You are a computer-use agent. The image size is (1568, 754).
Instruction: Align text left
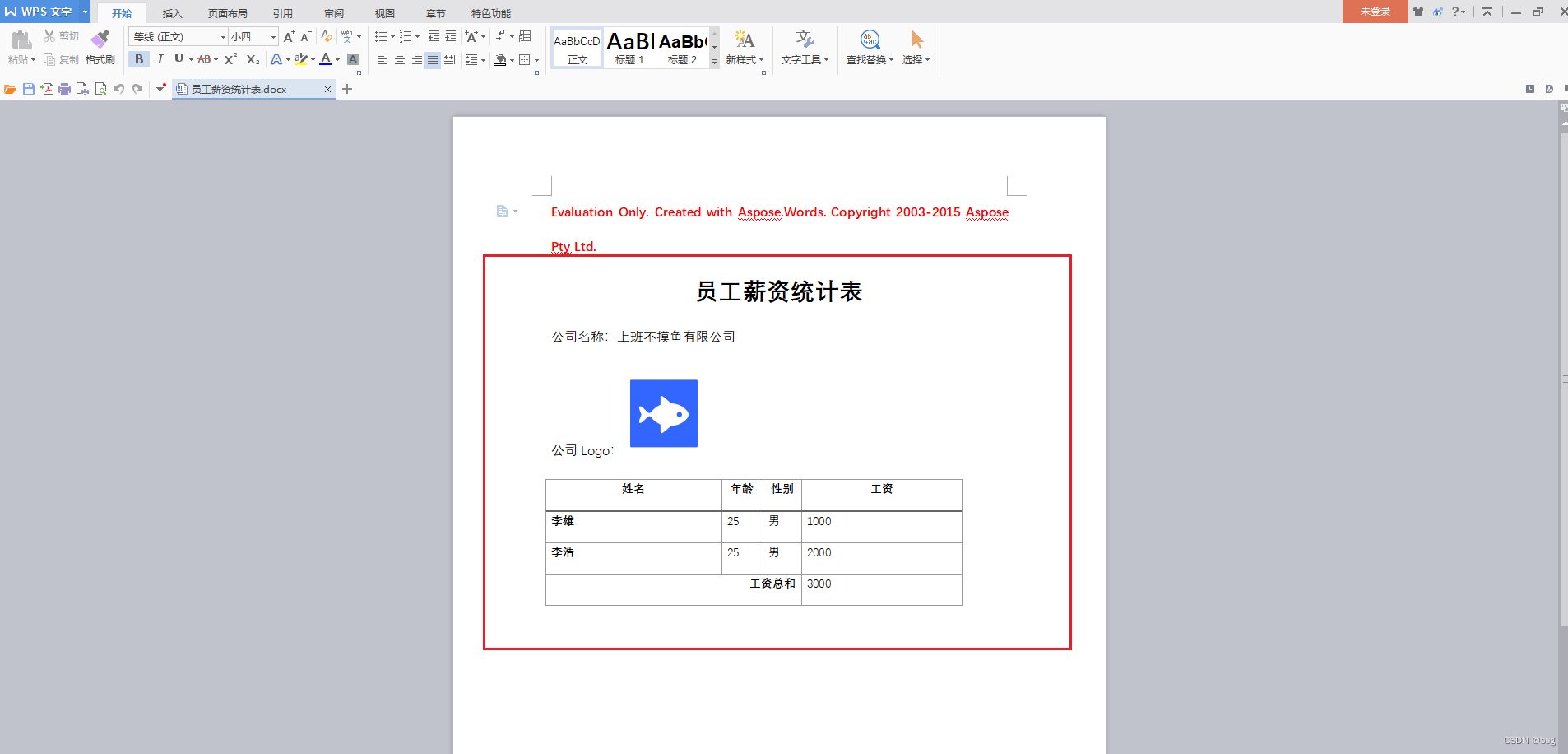[383, 60]
